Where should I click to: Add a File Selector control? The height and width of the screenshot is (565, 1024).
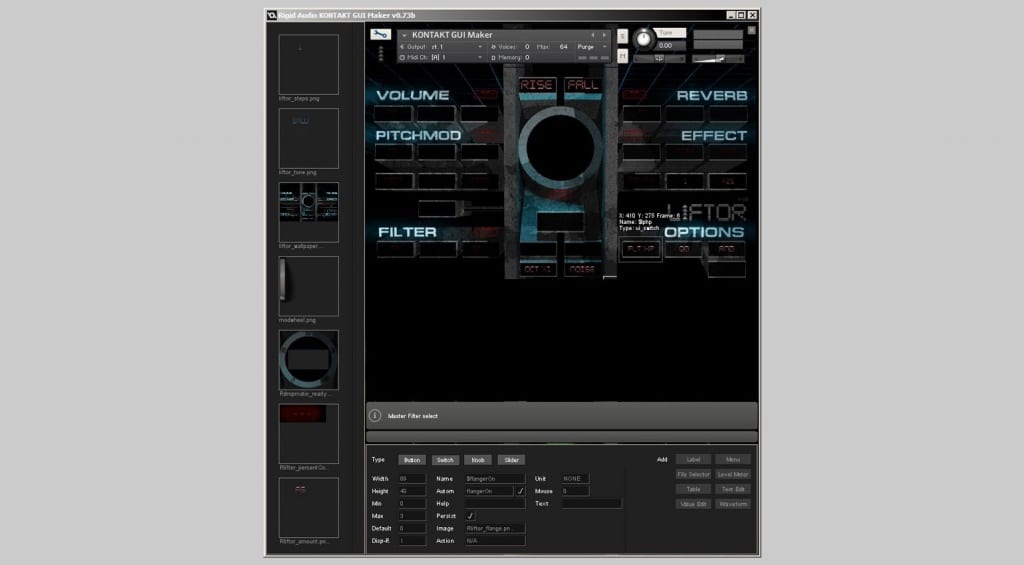(694, 474)
